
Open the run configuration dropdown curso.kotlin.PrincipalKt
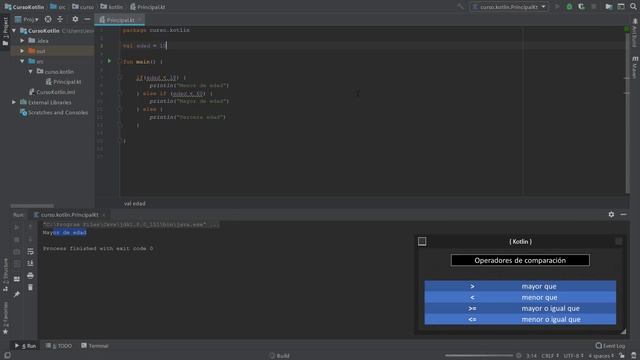coord(509,7)
